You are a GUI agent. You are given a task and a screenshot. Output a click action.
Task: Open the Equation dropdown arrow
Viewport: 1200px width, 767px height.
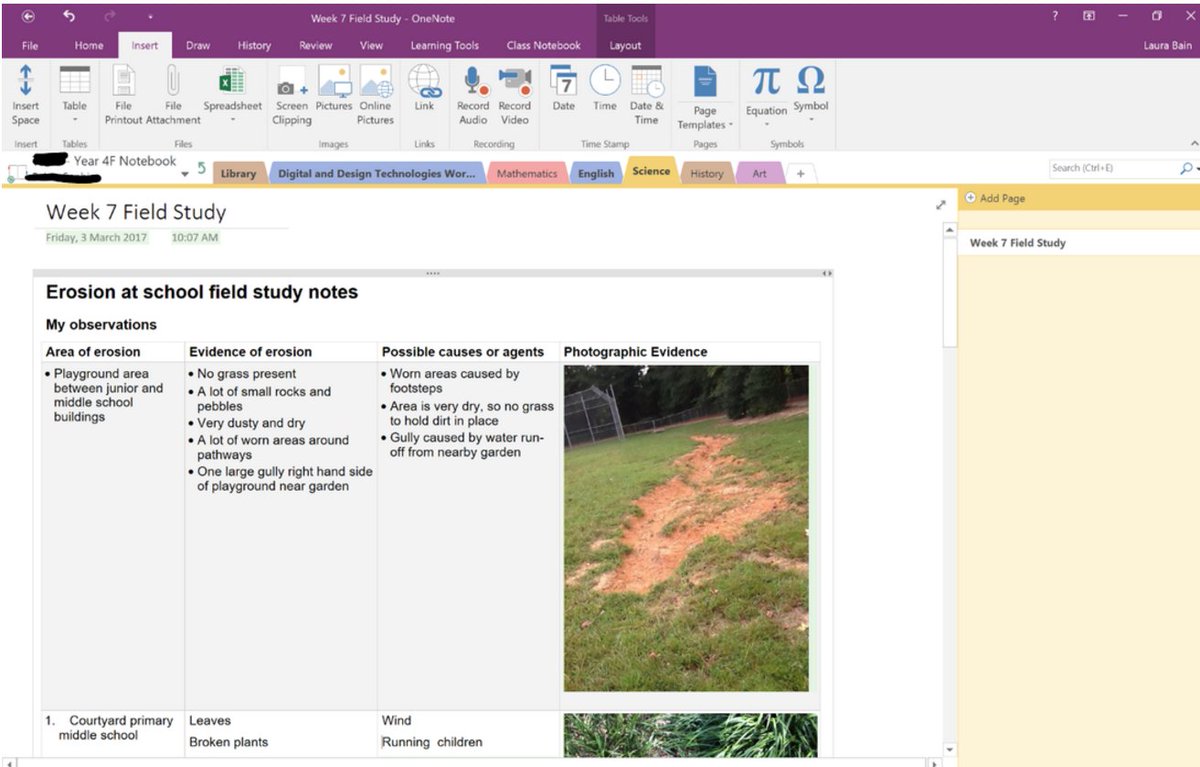[x=766, y=125]
